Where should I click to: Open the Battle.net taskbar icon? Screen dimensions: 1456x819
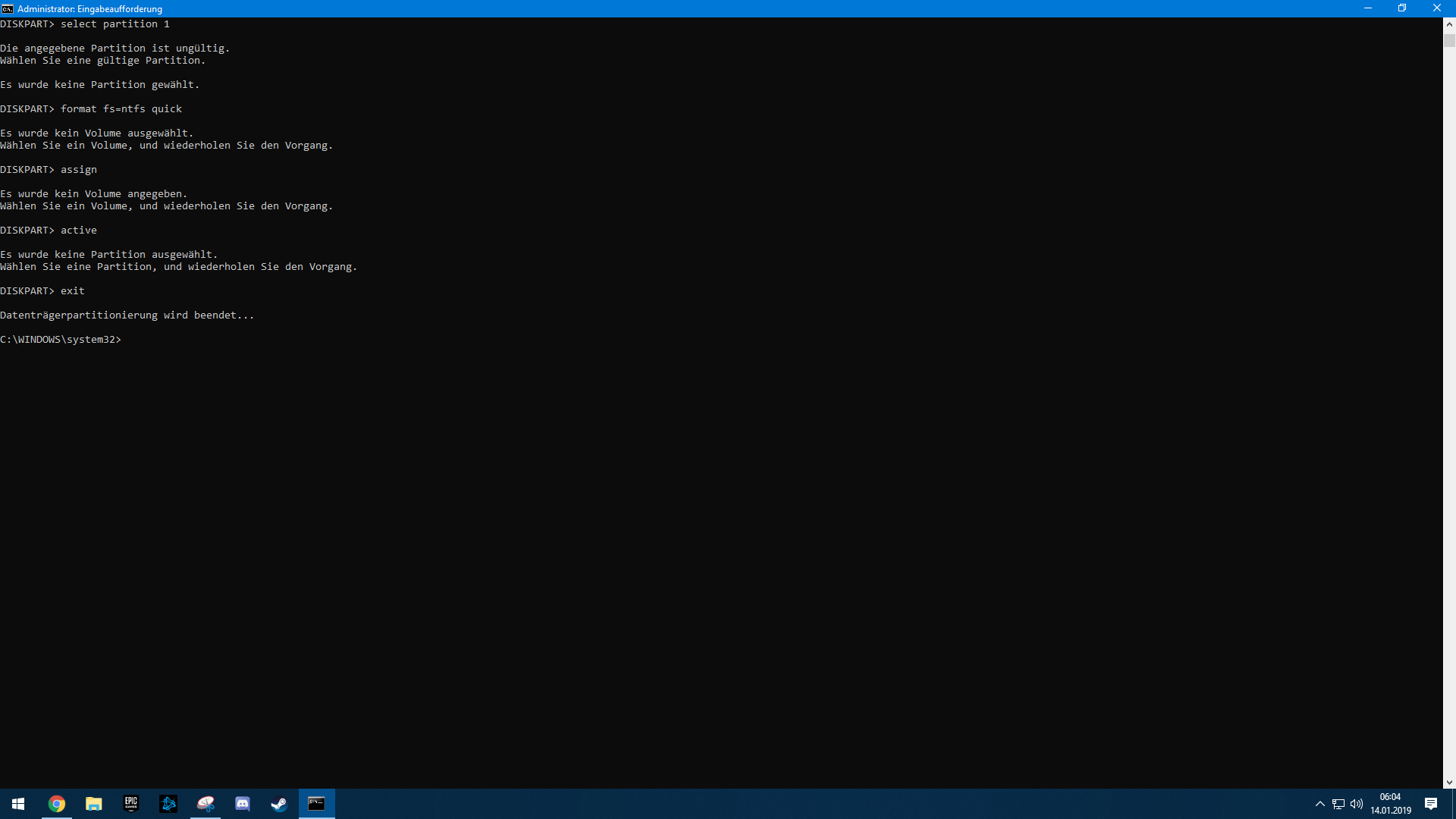[168, 804]
